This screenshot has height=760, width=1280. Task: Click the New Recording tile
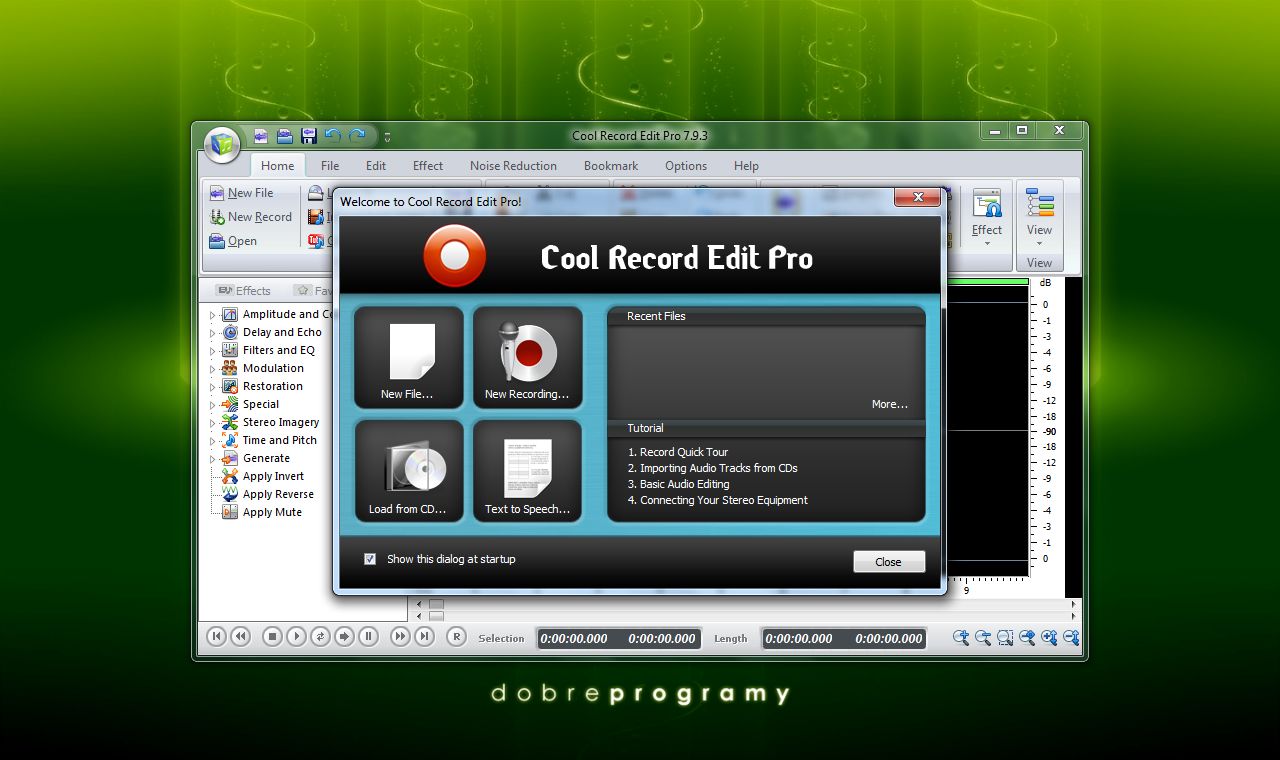527,357
